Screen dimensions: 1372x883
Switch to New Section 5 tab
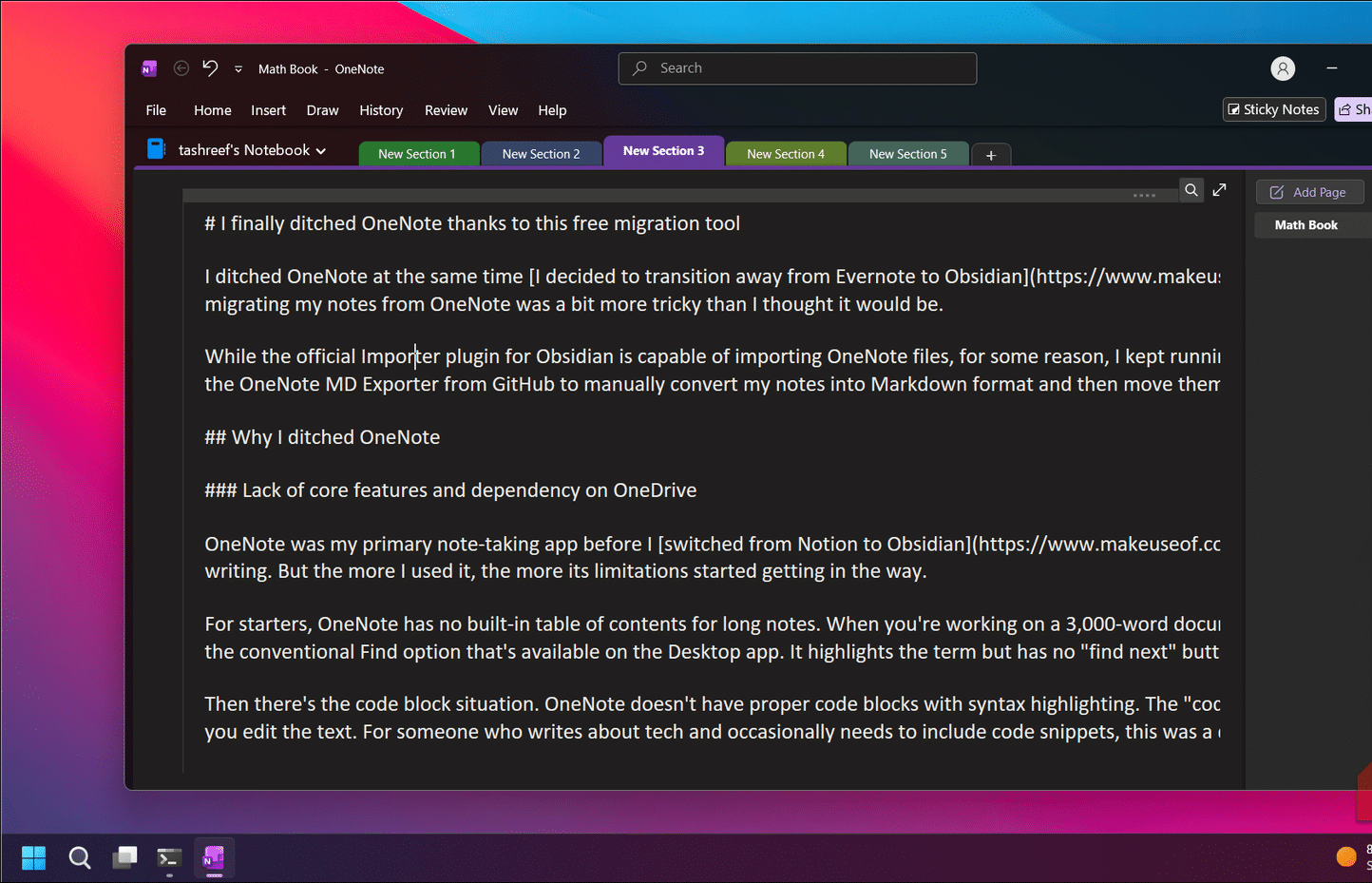pos(908,153)
